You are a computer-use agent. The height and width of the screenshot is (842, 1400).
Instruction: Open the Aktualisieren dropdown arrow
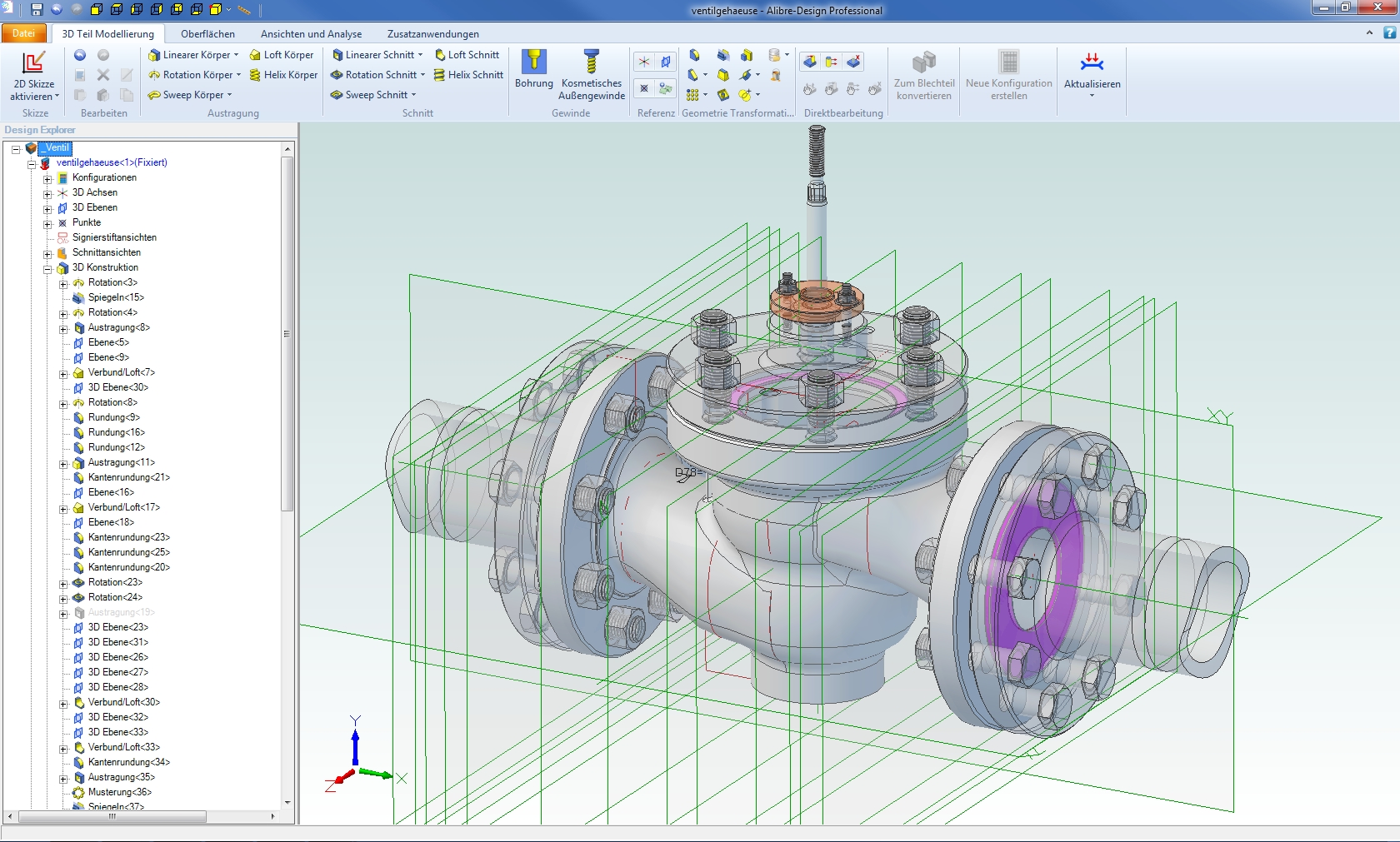pos(1092,96)
